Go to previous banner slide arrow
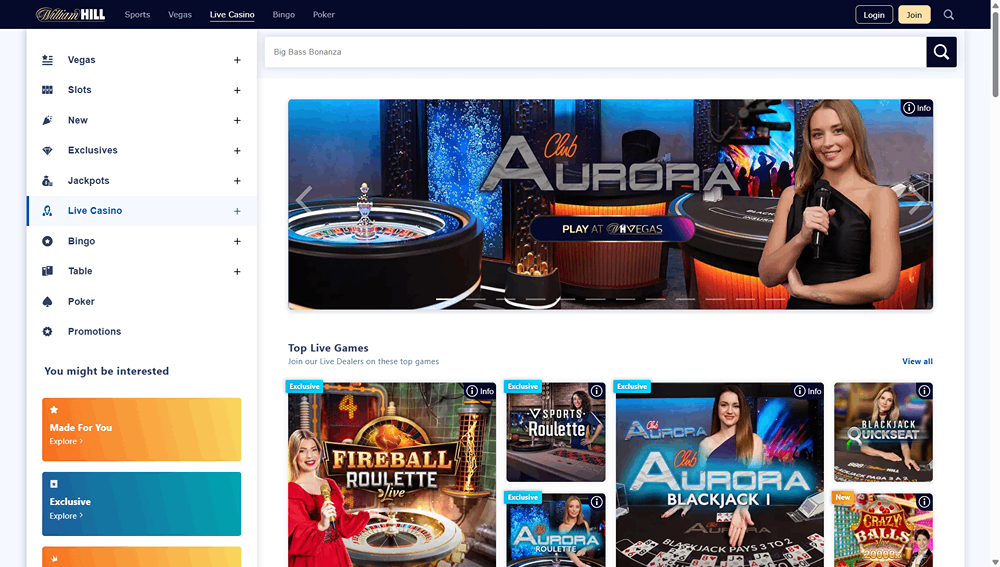Viewport: 1000px width, 567px height. click(x=304, y=199)
